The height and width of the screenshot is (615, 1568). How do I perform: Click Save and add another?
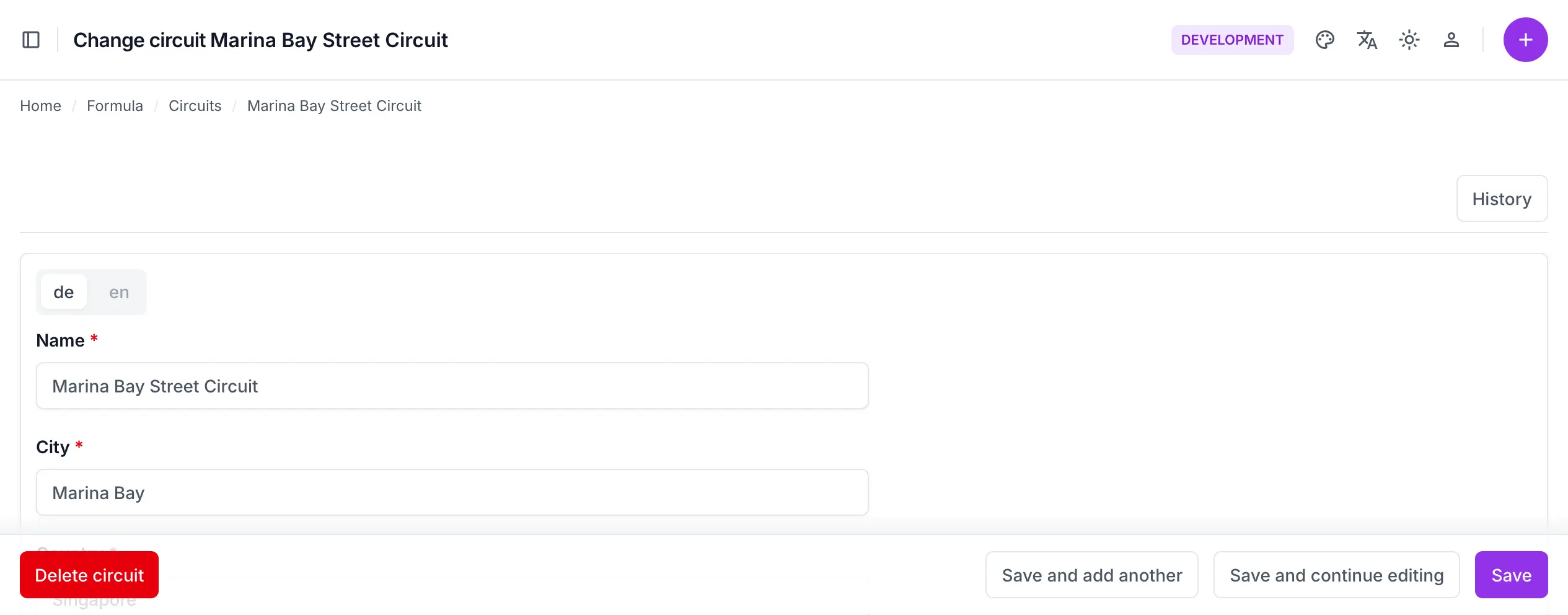point(1092,575)
